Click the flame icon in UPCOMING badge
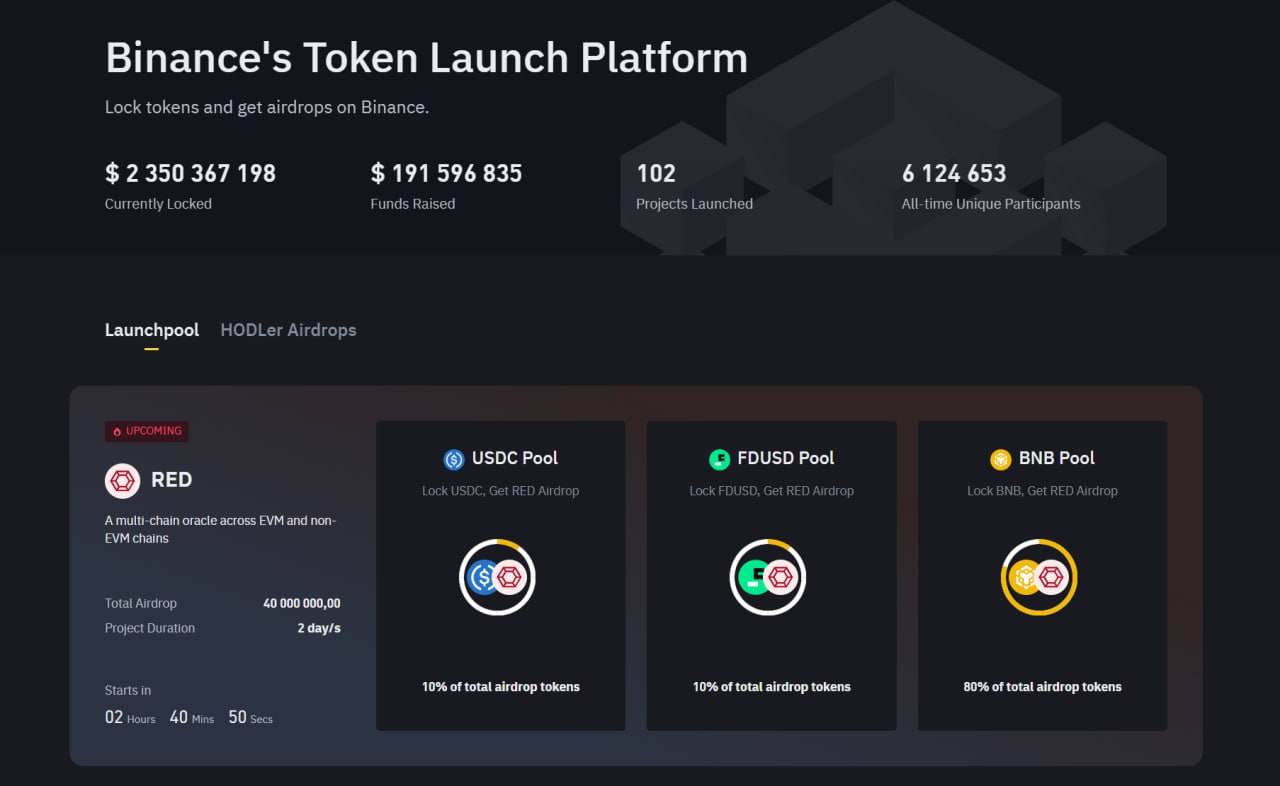Screen dimensions: 1280x786 tap(117, 432)
